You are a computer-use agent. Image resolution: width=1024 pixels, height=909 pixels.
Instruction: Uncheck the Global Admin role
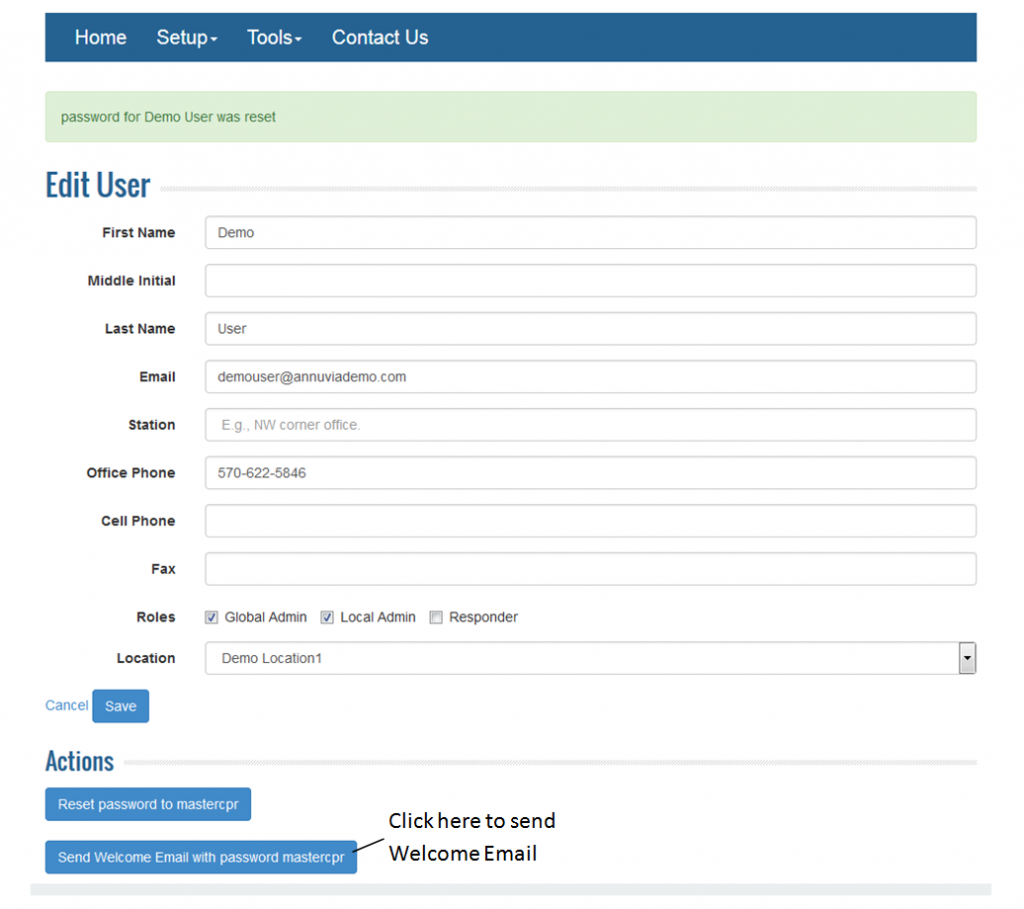211,617
